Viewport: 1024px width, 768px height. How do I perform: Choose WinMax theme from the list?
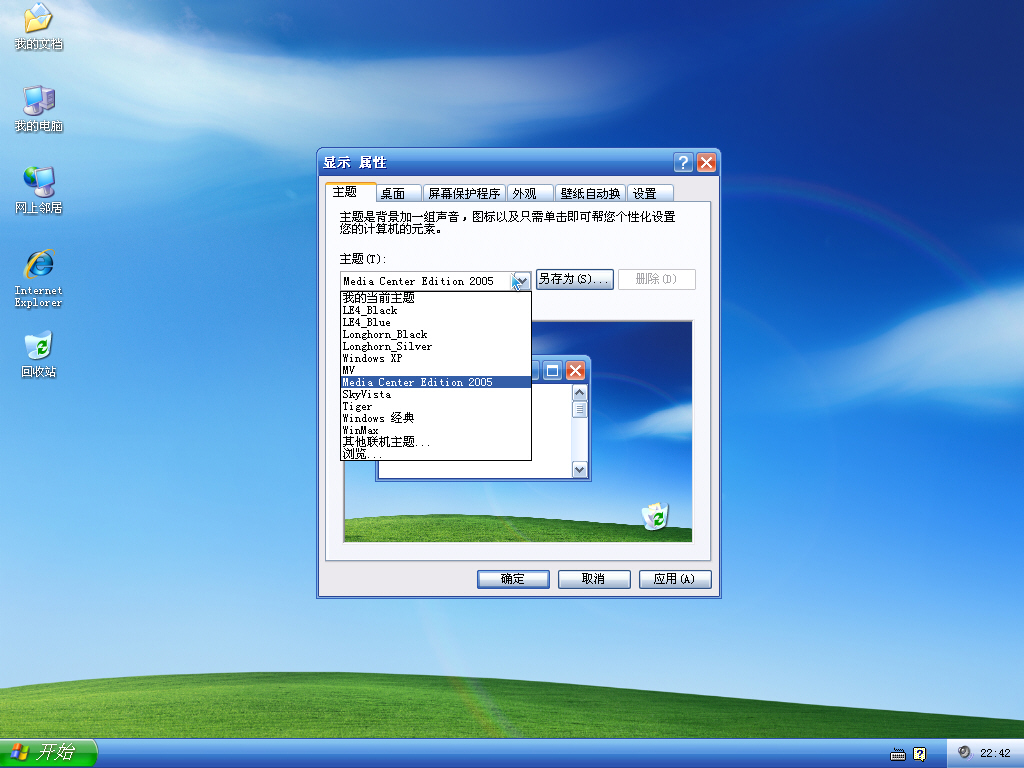(x=436, y=430)
